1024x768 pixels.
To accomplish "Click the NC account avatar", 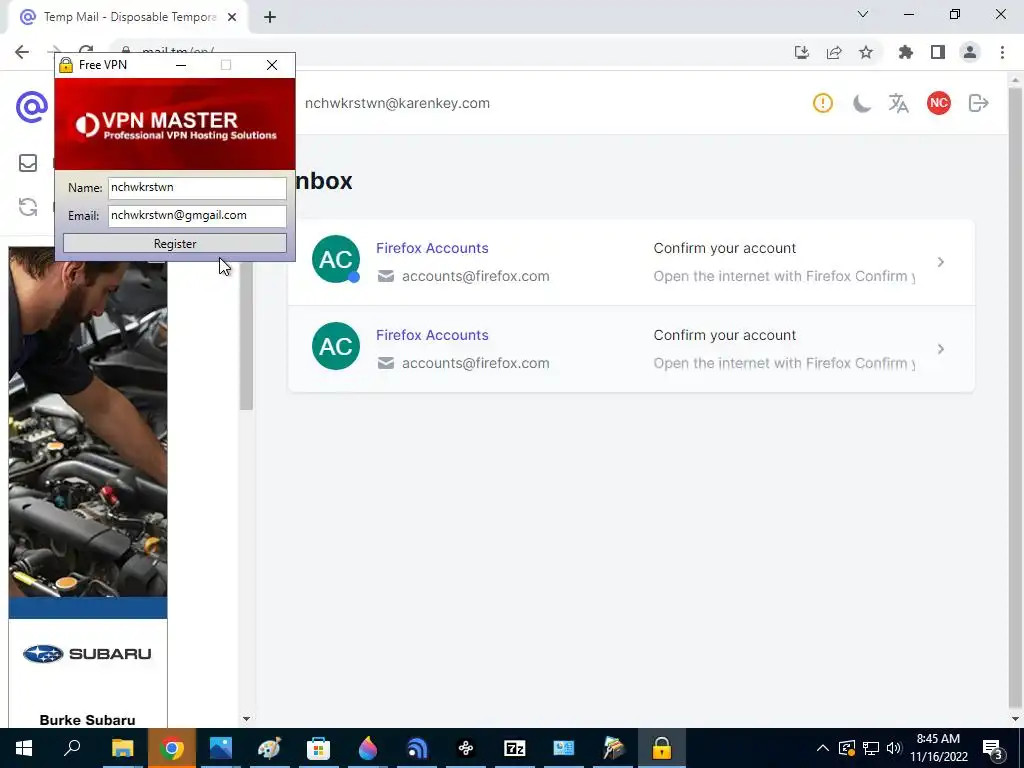I will 938,103.
